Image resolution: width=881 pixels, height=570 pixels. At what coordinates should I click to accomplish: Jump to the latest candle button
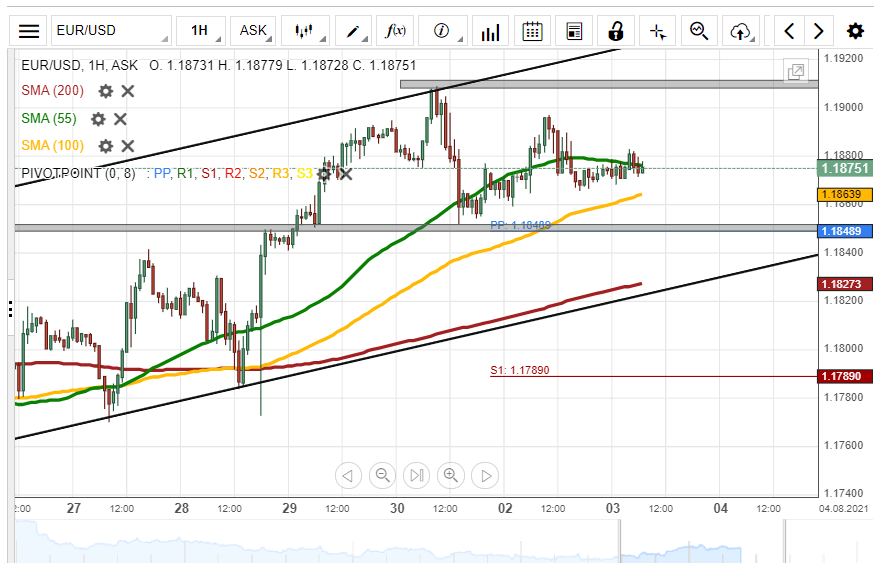[416, 476]
